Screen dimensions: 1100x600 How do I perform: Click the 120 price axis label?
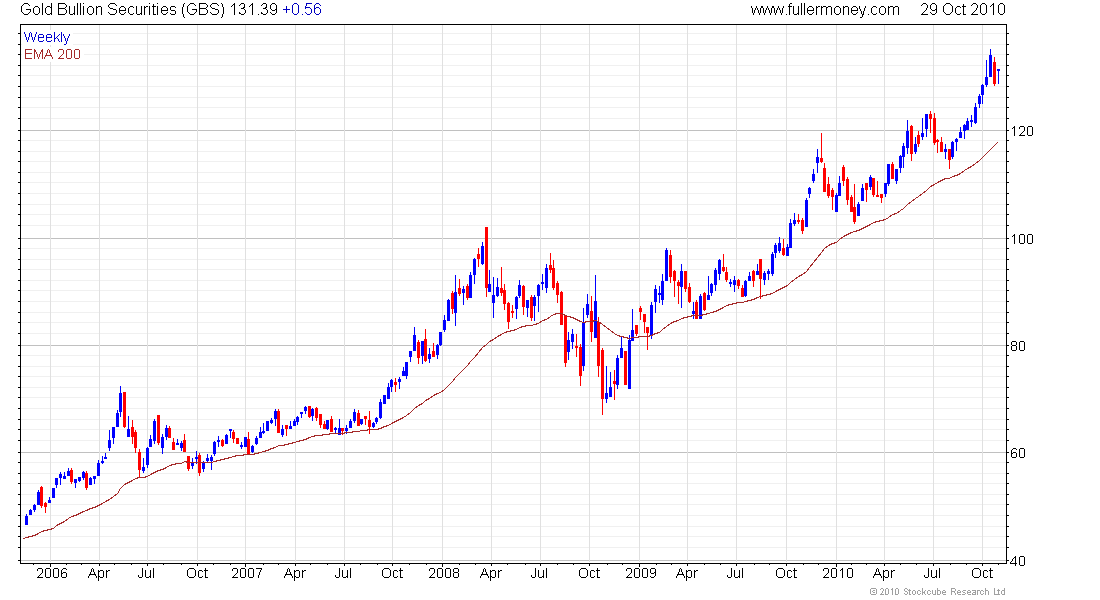[1022, 131]
